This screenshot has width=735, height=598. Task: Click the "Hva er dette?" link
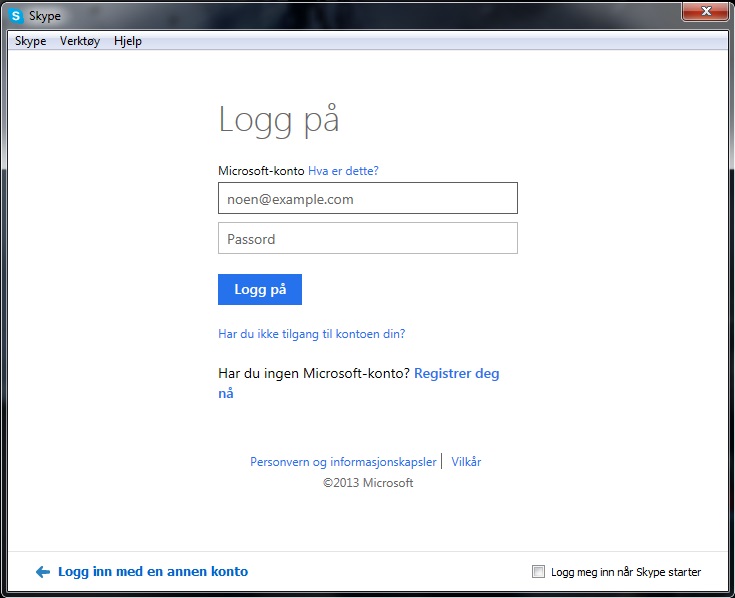tap(343, 171)
